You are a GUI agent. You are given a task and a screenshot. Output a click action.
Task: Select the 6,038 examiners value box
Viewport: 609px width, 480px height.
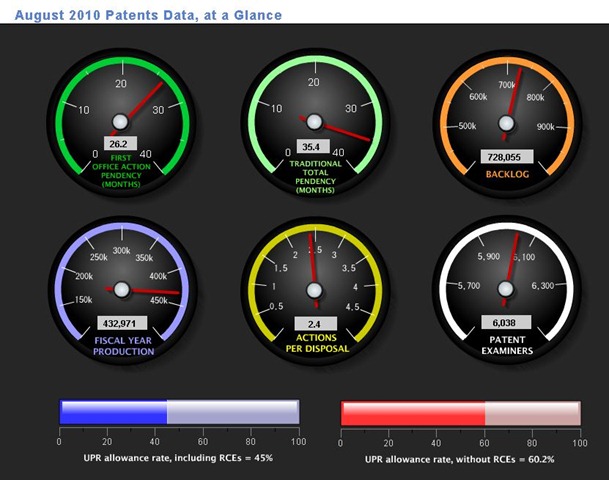point(506,322)
